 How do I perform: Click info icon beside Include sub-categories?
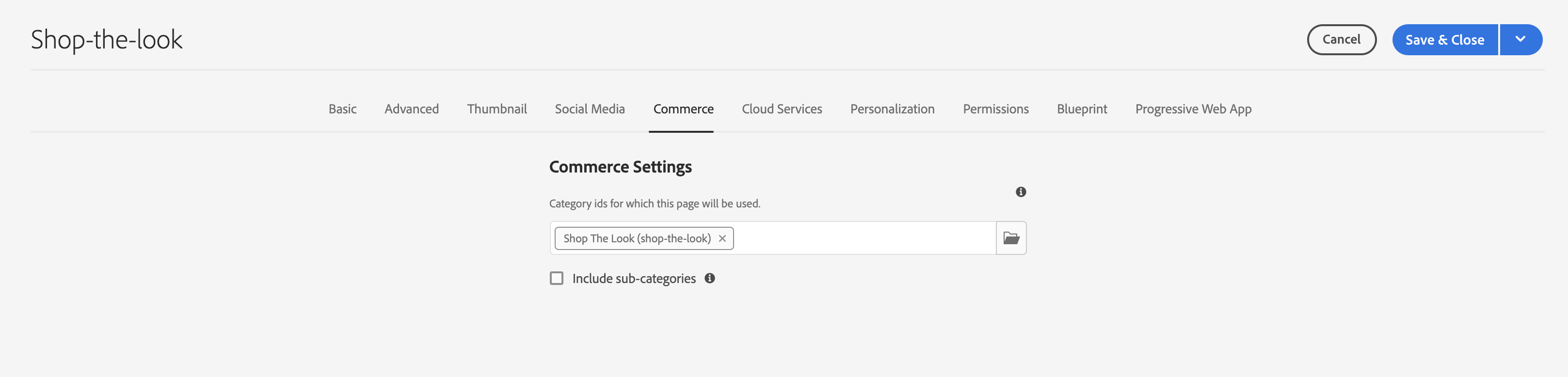coord(709,278)
